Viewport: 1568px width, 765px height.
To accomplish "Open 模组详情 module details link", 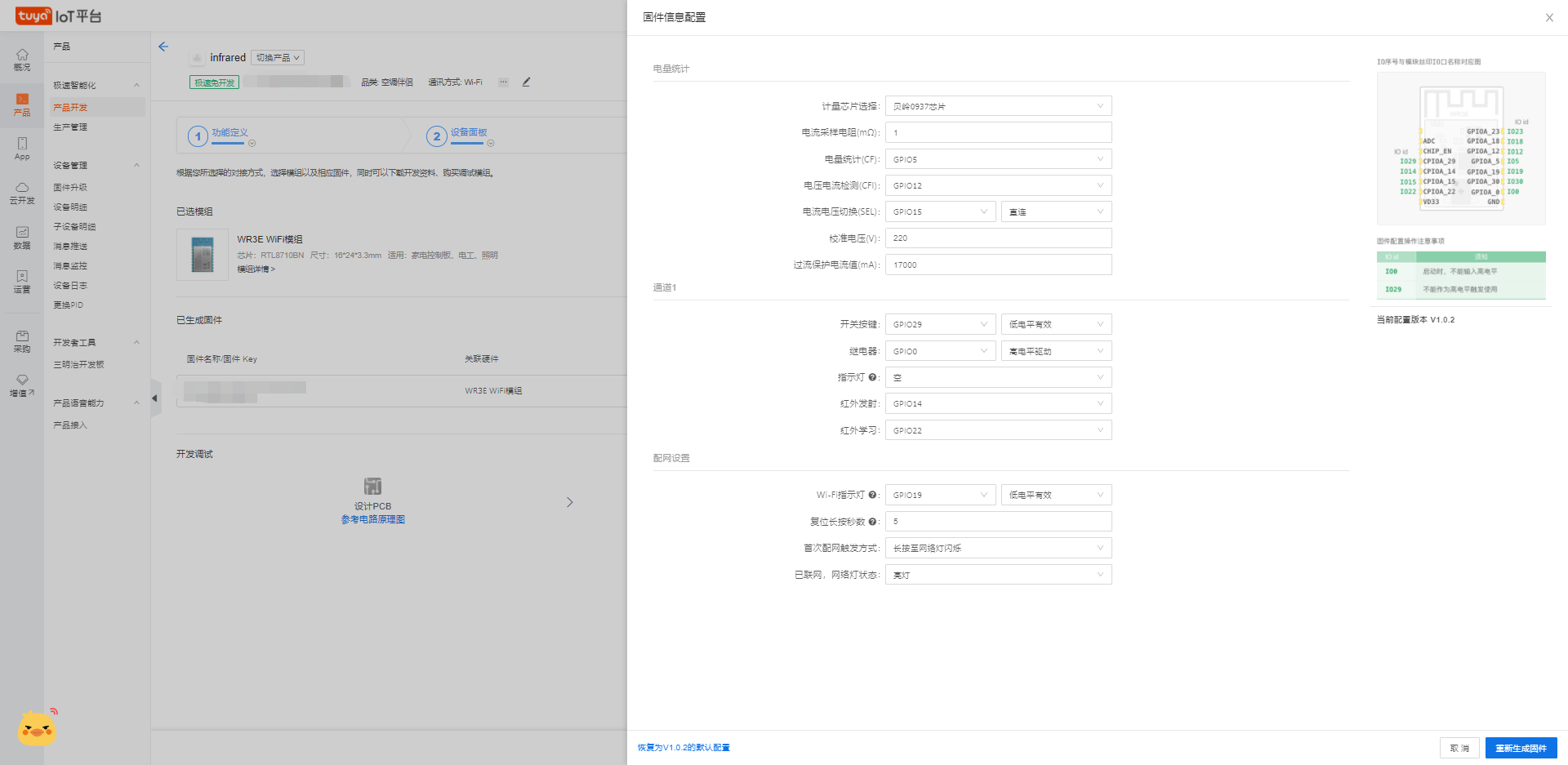I will pos(256,269).
